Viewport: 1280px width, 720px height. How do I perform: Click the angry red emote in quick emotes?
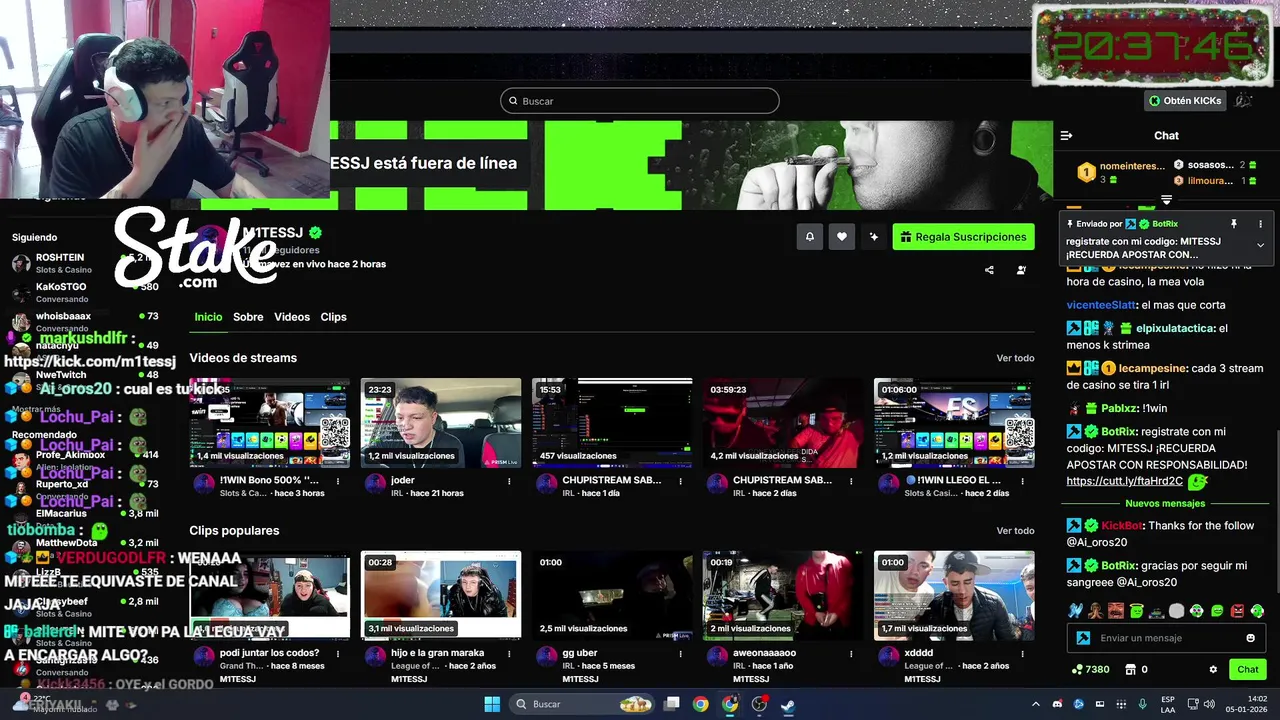(1237, 611)
